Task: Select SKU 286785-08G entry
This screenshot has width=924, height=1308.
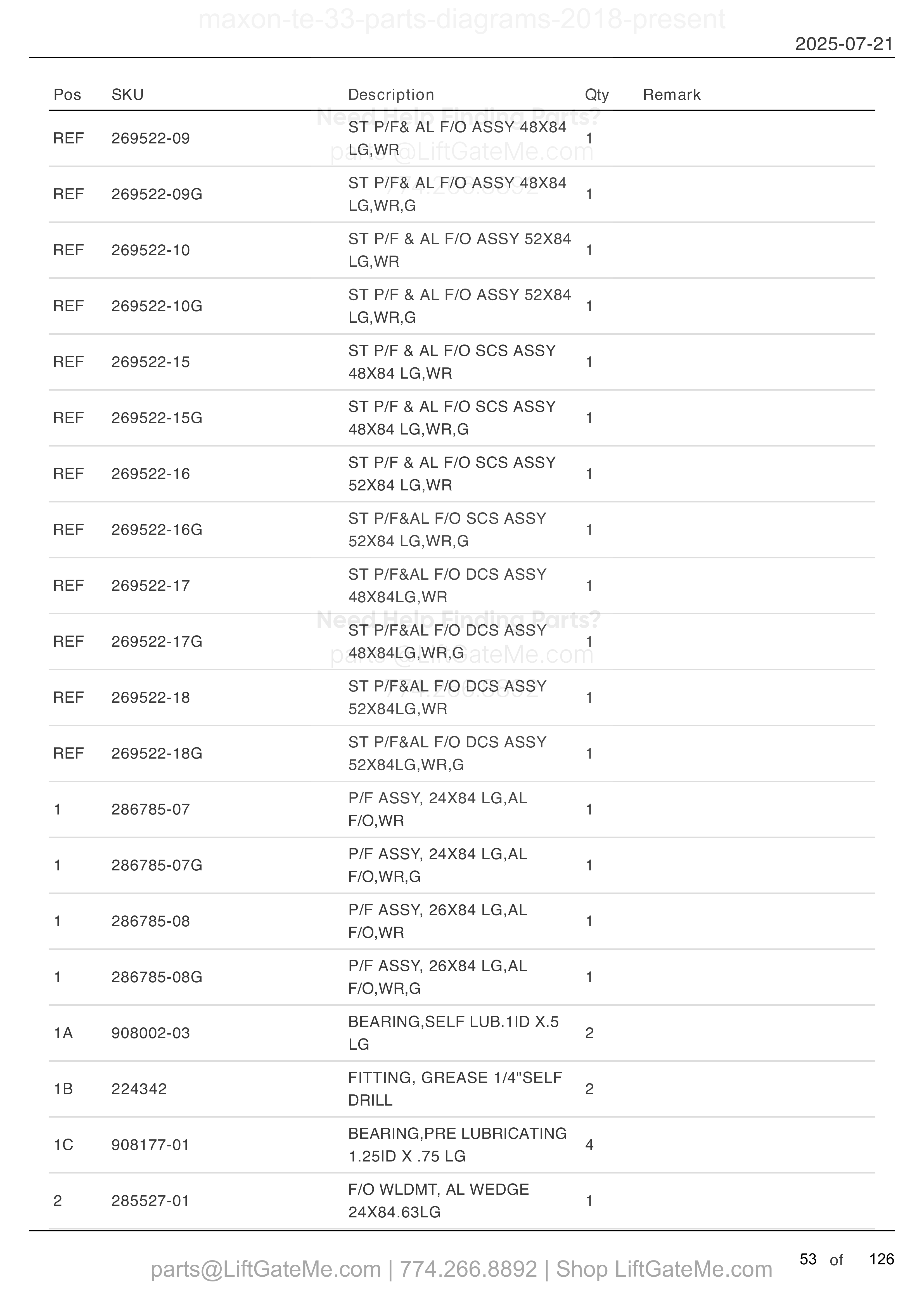Action: [x=157, y=977]
